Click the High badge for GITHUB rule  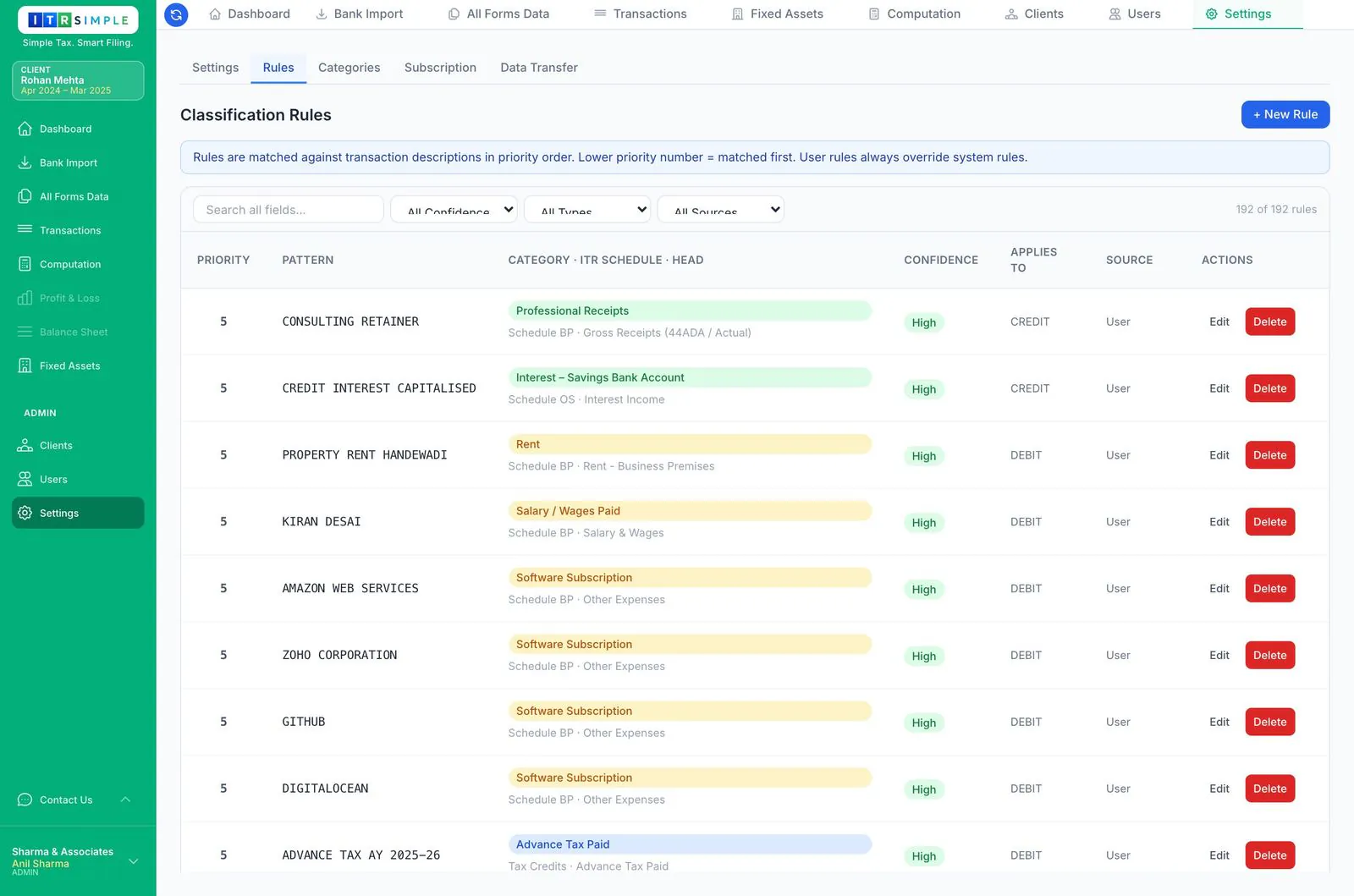pyautogui.click(x=923, y=723)
